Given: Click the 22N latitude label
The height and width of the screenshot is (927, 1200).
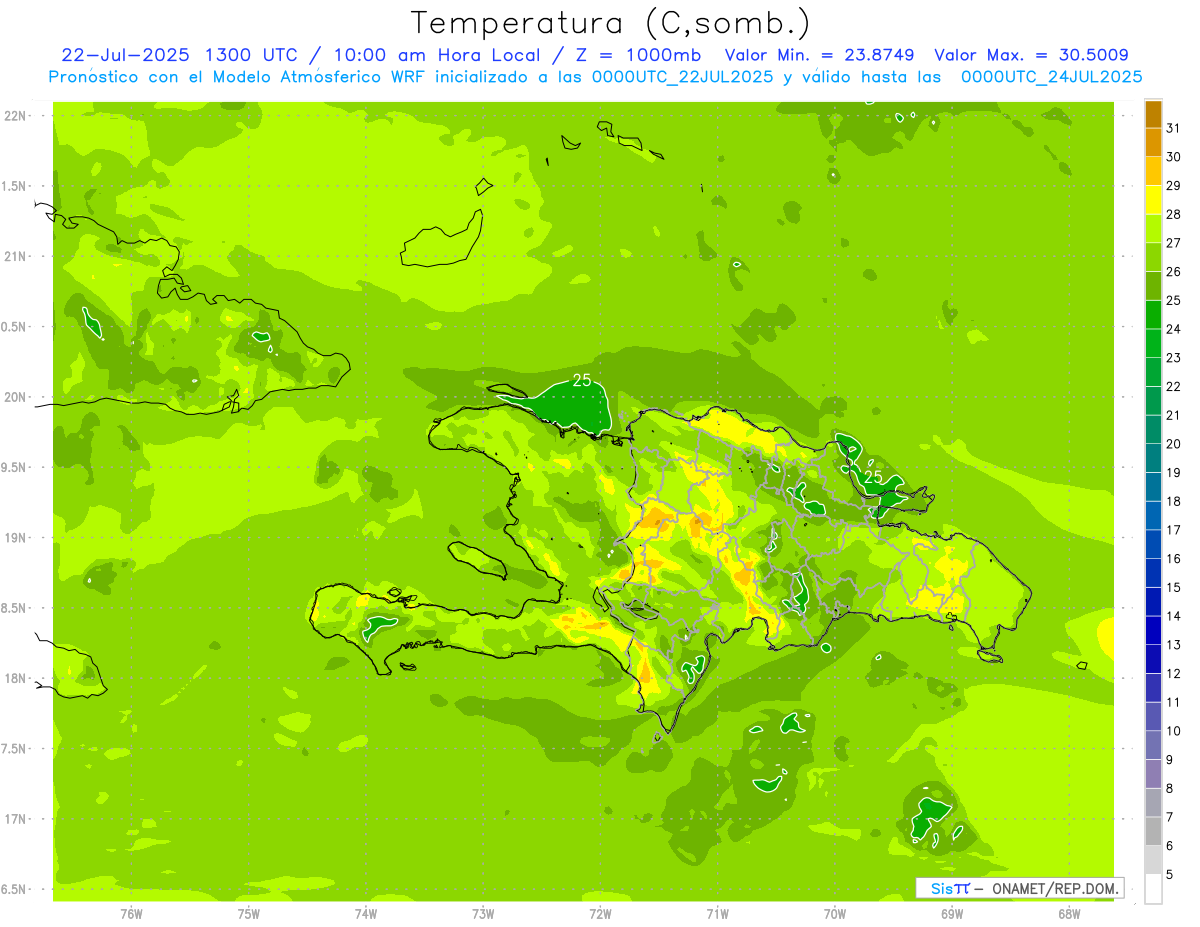Looking at the screenshot, I should tap(16, 116).
